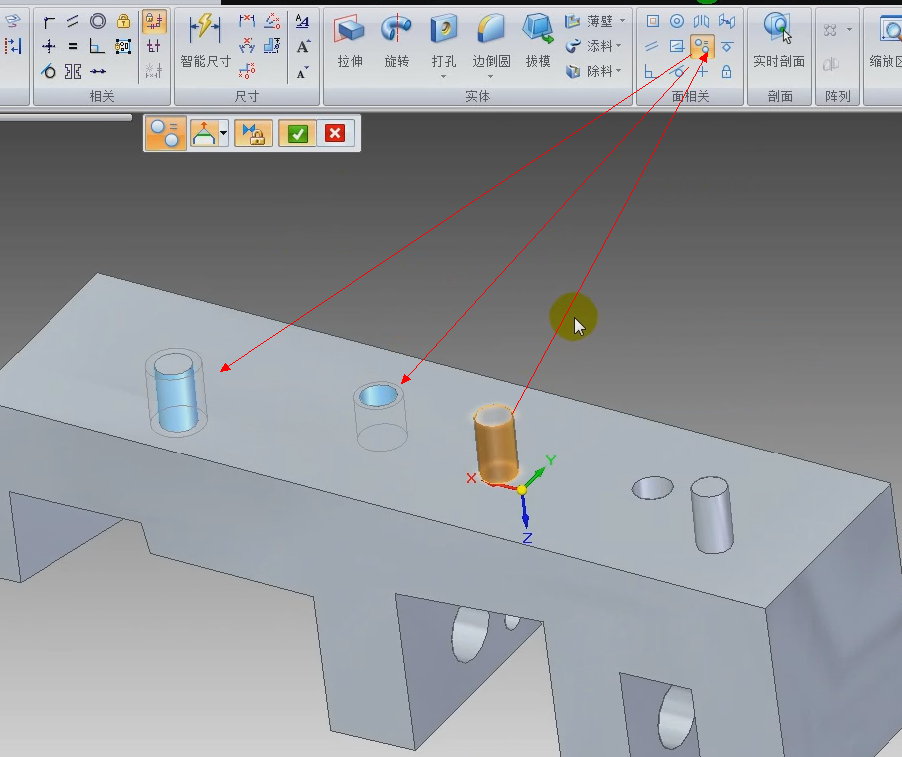Open the 除料 dropdown arrow
Viewport: 902px width, 757px height.
619,71
